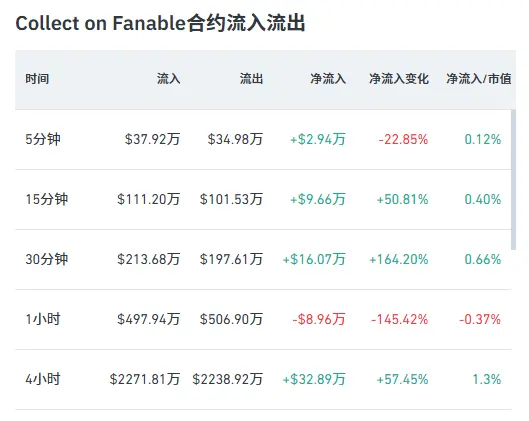Click the +$9.66万 net inflow value
The image size is (529, 421).
[x=318, y=199]
